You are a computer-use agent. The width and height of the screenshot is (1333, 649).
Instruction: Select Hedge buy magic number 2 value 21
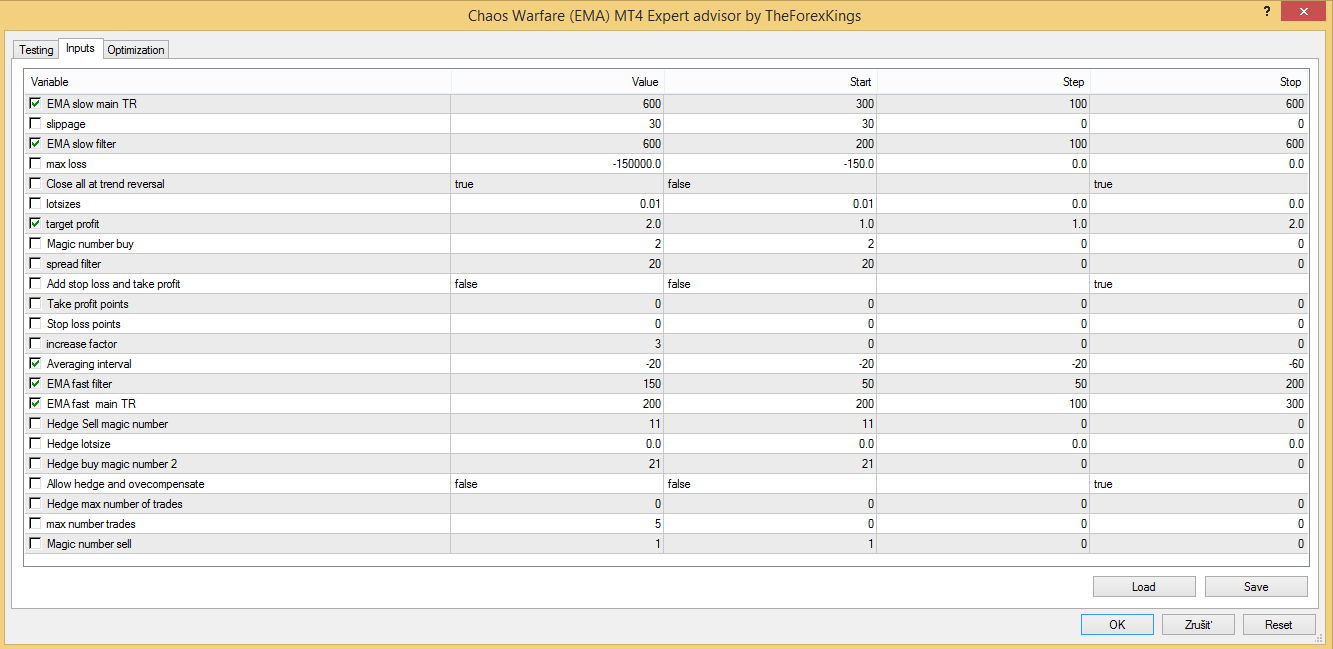[557, 464]
